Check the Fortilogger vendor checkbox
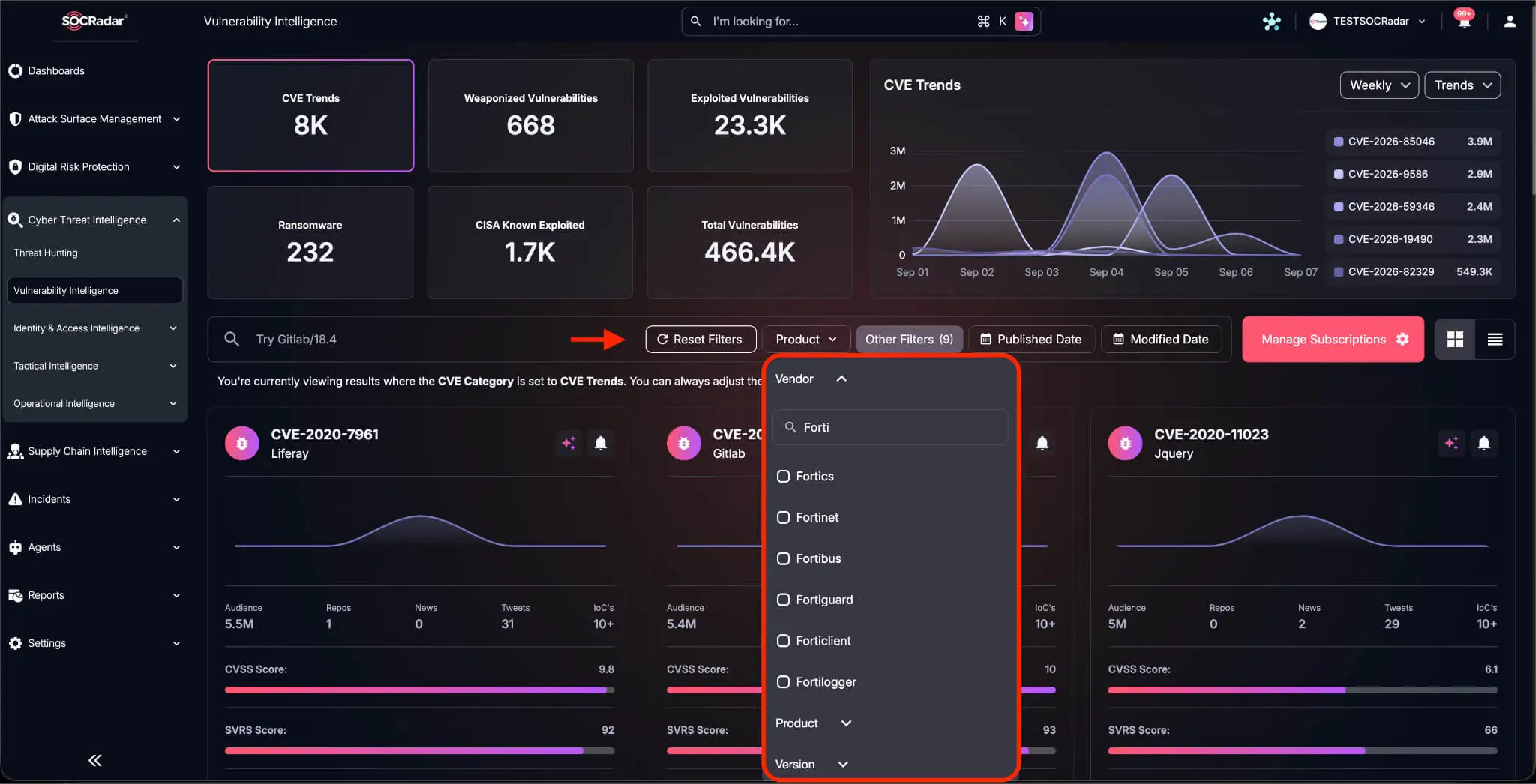 pyautogui.click(x=783, y=682)
